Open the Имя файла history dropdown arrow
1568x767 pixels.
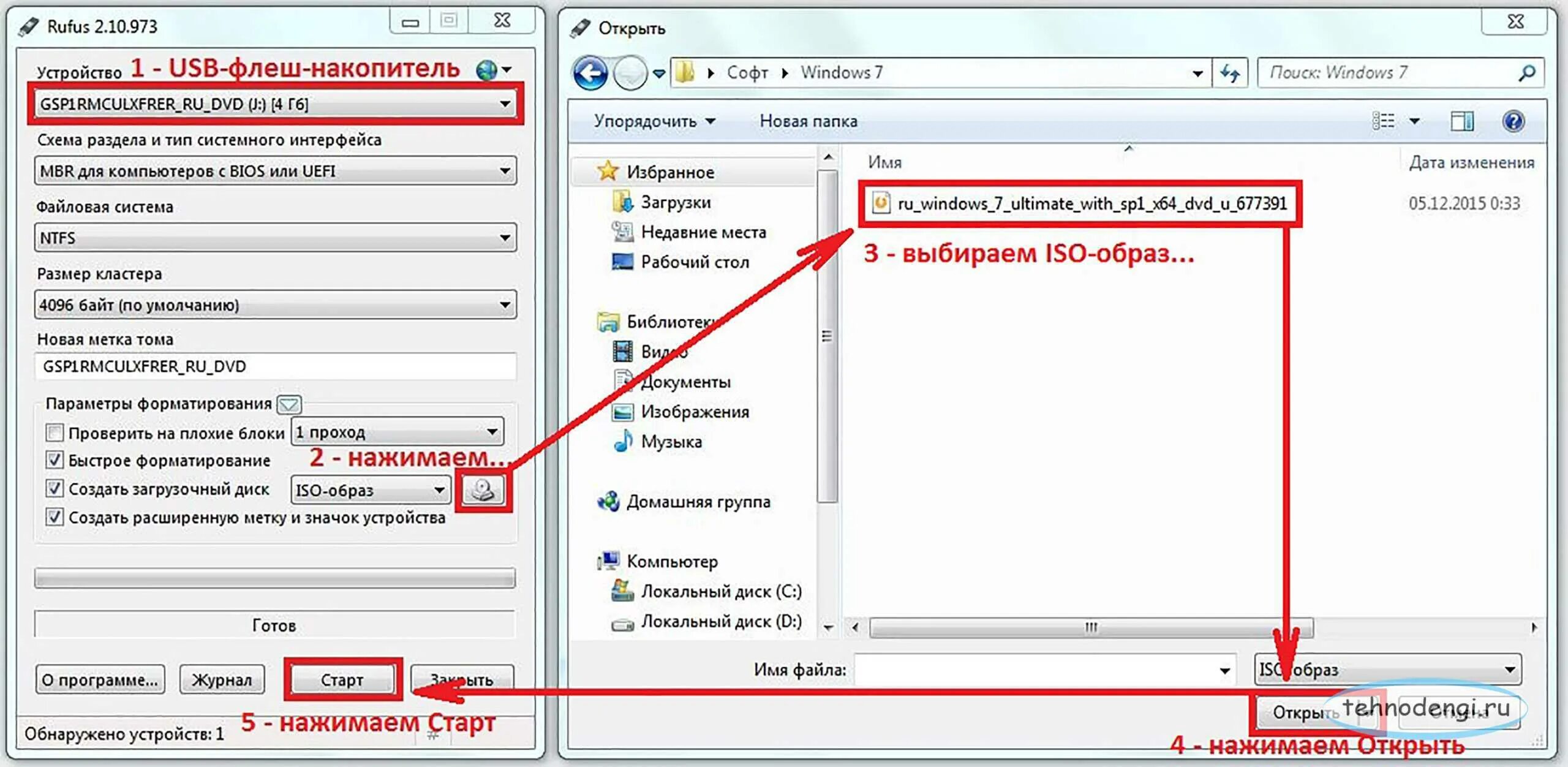pyautogui.click(x=1224, y=670)
